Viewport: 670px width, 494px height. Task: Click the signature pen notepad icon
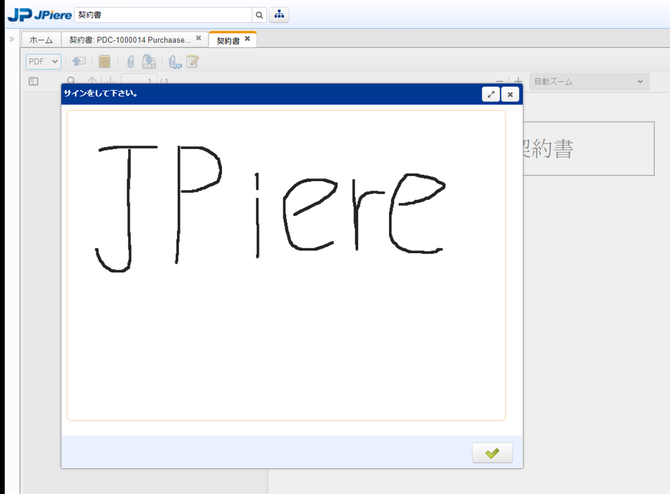click(x=192, y=62)
